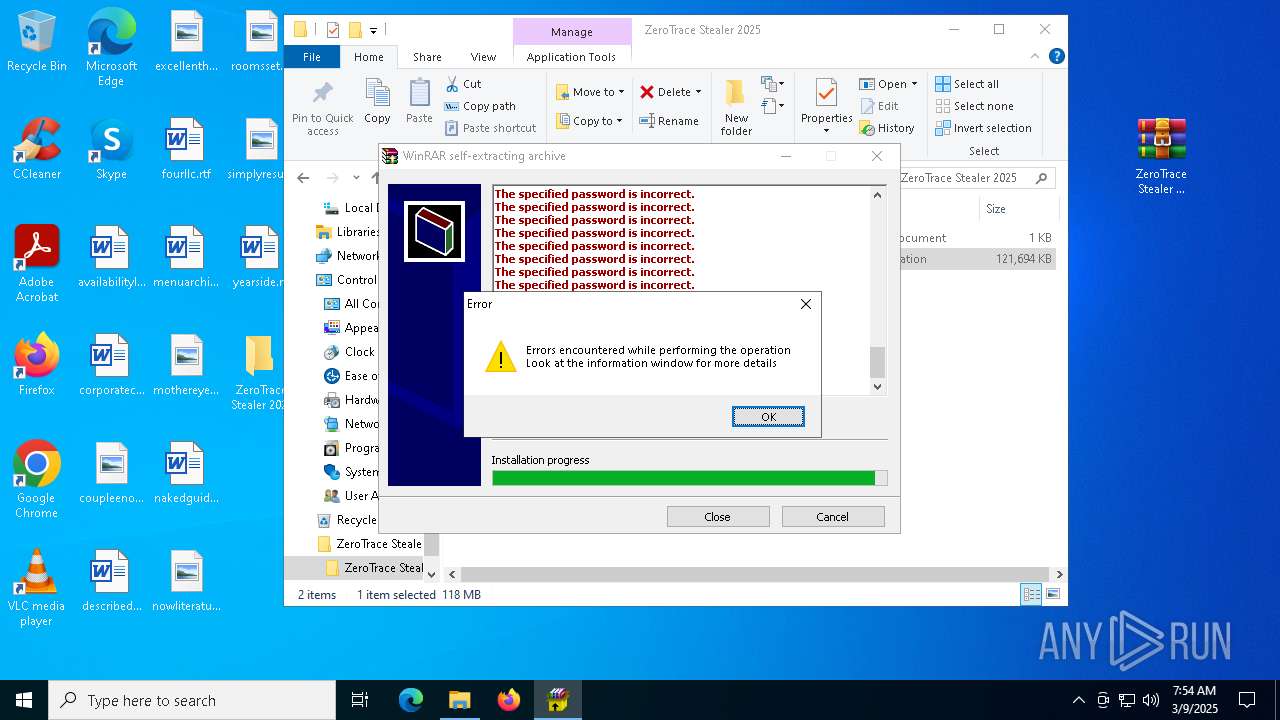This screenshot has height=720, width=1280.
Task: Click OK in the Error dialog
Action: point(768,417)
